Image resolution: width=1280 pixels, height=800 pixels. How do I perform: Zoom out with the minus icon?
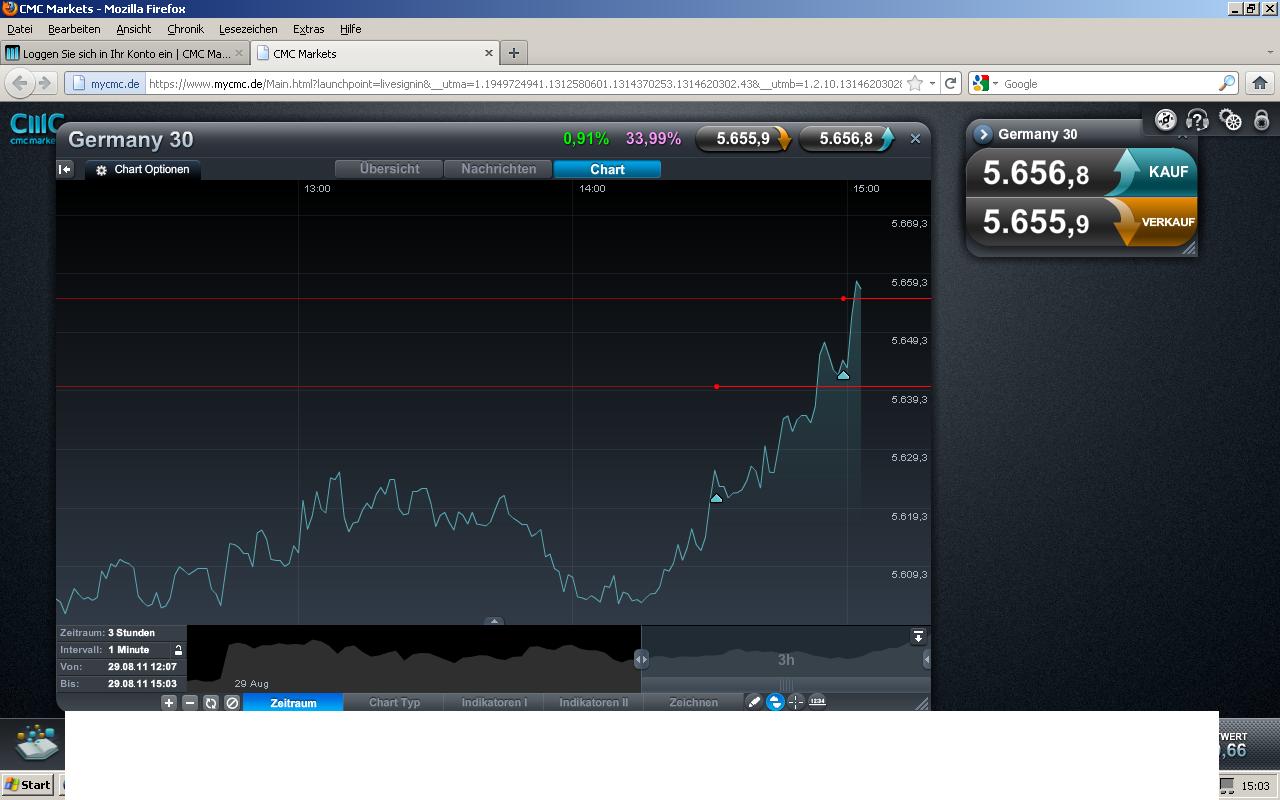click(190, 703)
